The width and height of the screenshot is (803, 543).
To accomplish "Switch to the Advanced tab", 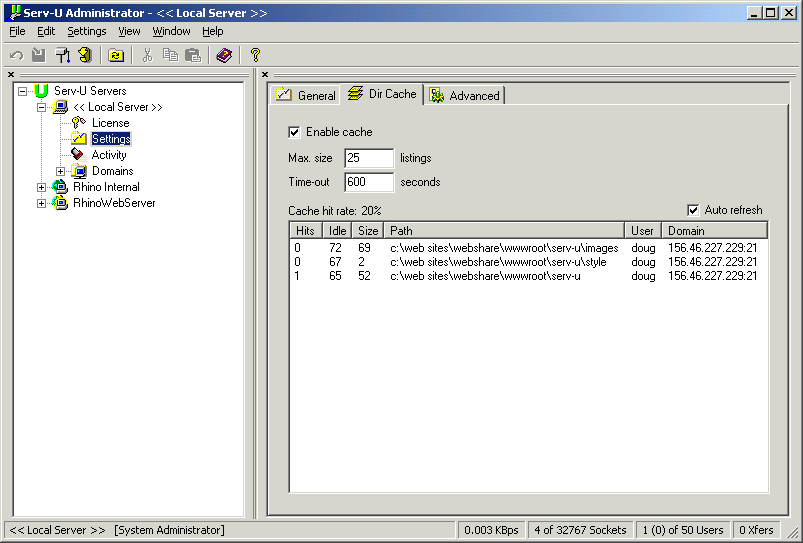I will [x=465, y=95].
